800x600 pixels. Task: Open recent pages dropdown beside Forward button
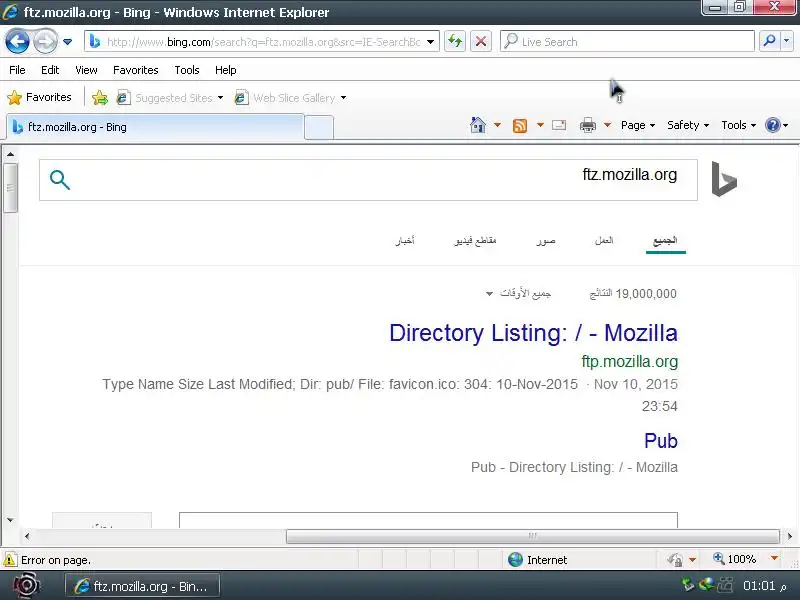pos(67,42)
